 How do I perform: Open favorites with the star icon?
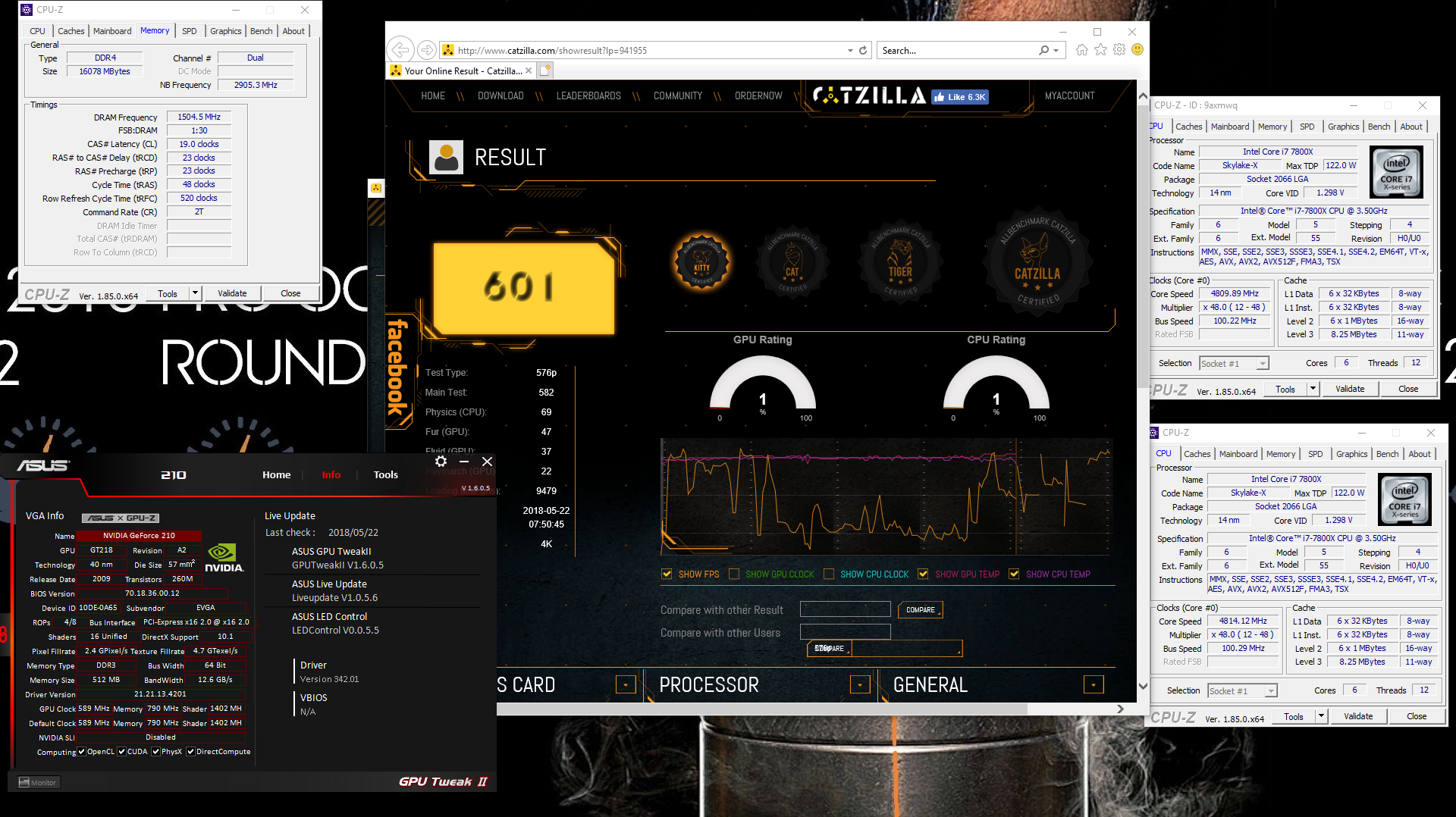click(x=1100, y=50)
